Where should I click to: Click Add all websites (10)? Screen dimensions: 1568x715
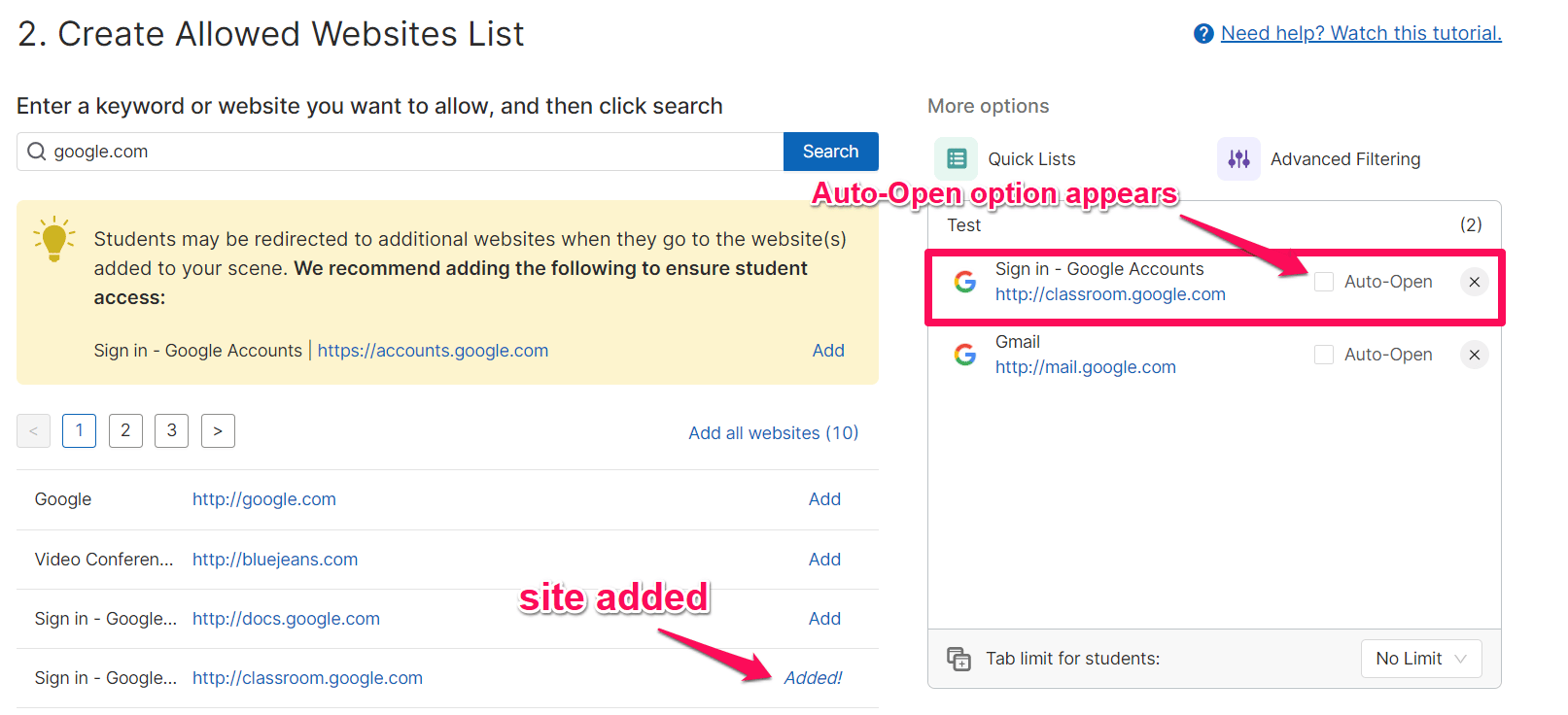click(774, 433)
